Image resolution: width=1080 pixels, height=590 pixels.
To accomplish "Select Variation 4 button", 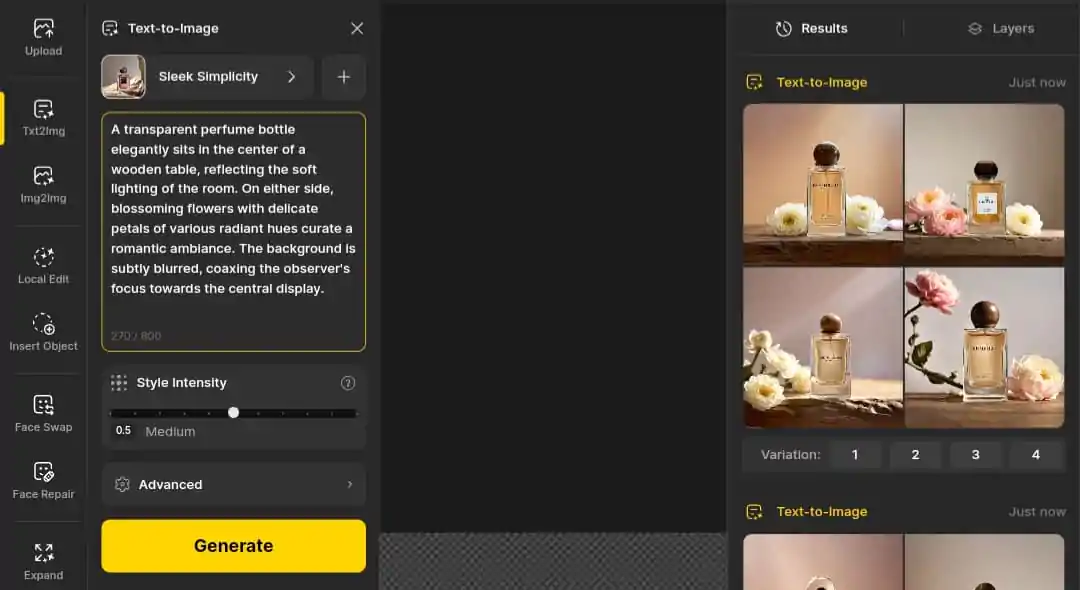I will coord(1035,455).
